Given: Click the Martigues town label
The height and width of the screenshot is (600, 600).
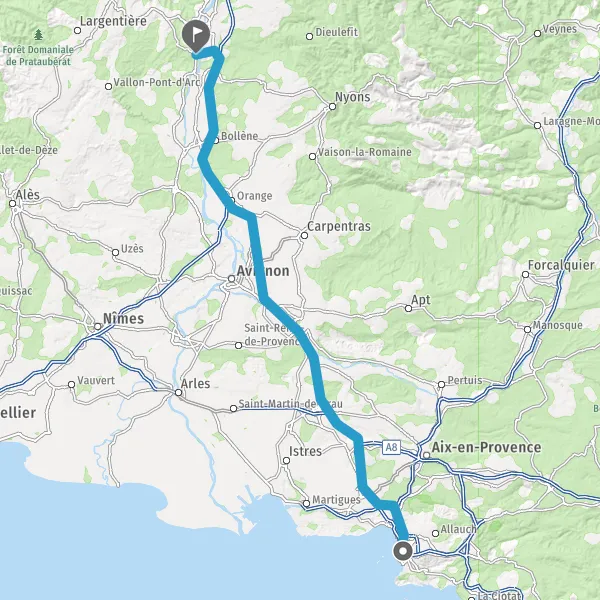Looking at the screenshot, I should coord(336,500).
